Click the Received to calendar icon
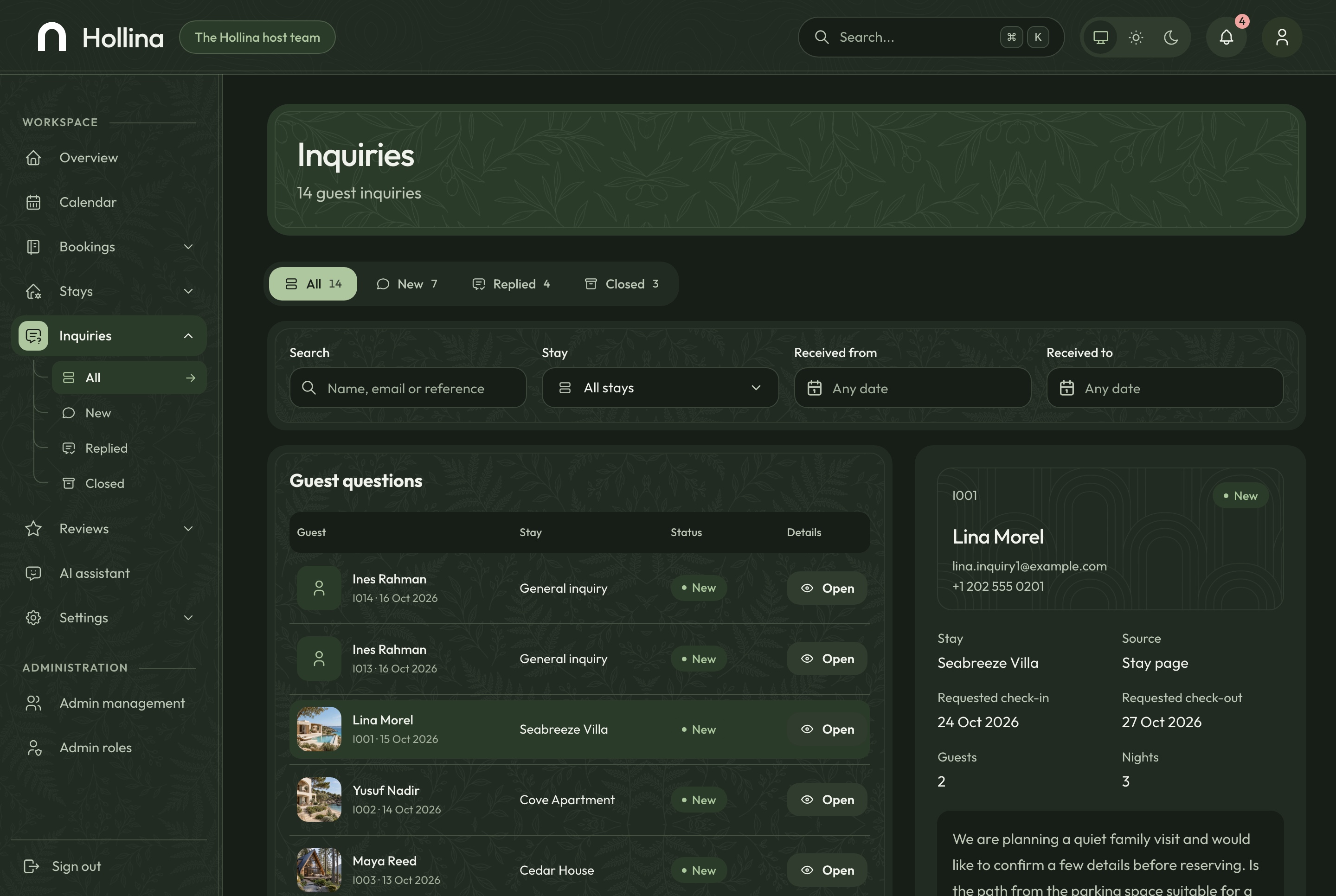Screen dimensions: 1336x896 point(1066,388)
